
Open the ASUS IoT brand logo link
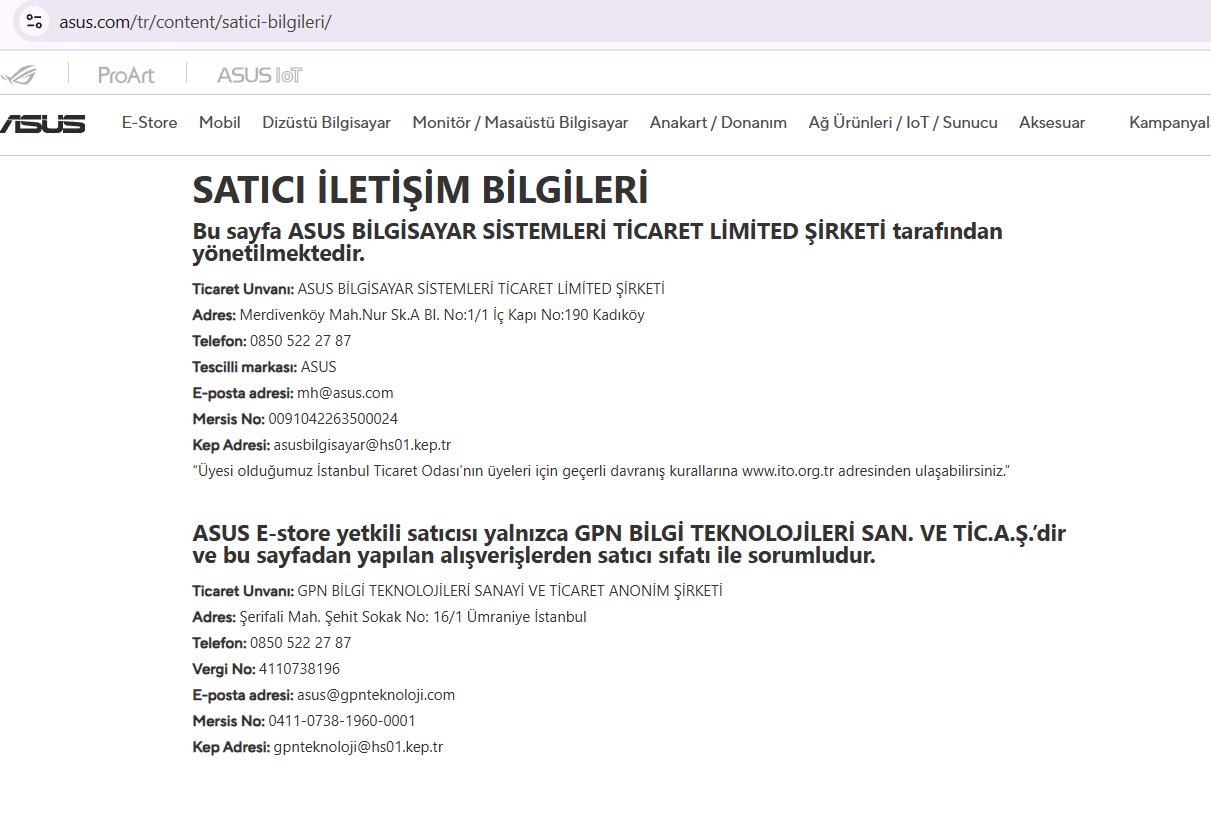(259, 74)
